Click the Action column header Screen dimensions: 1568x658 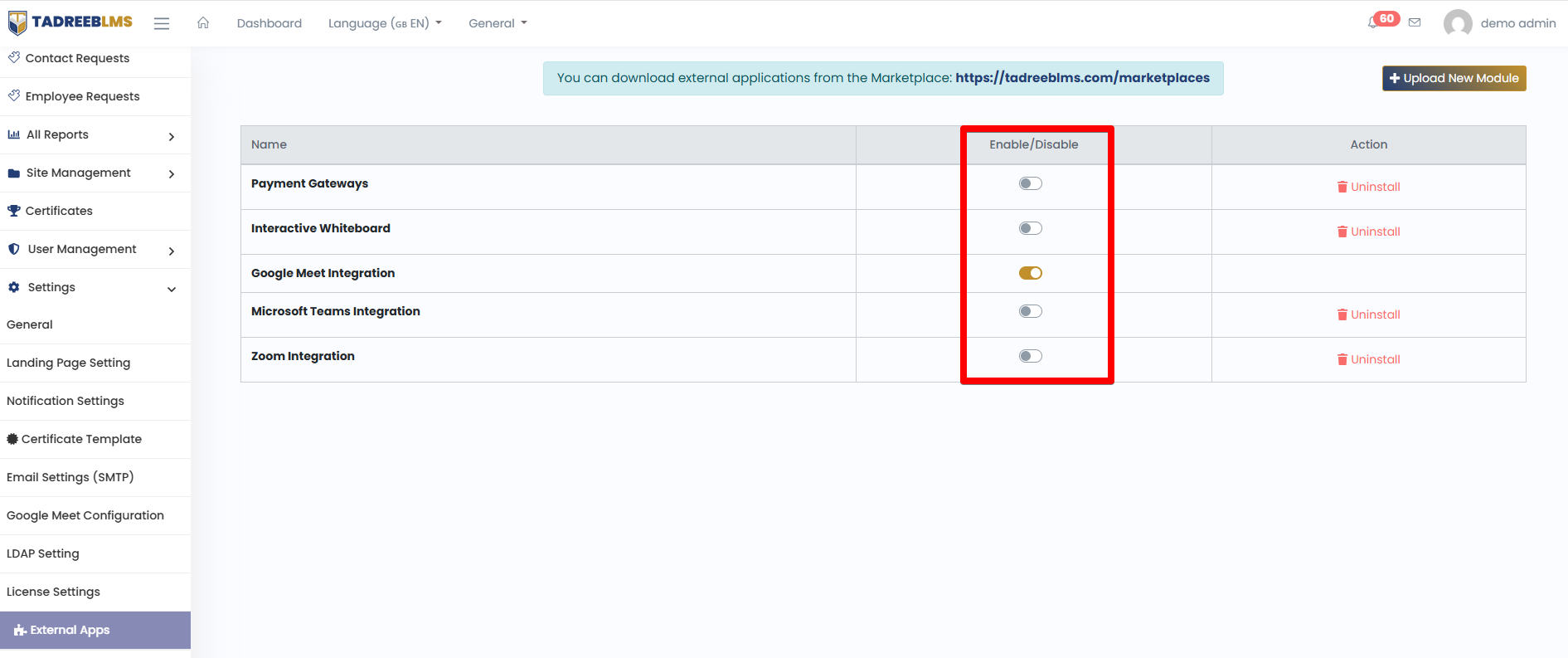[1369, 144]
